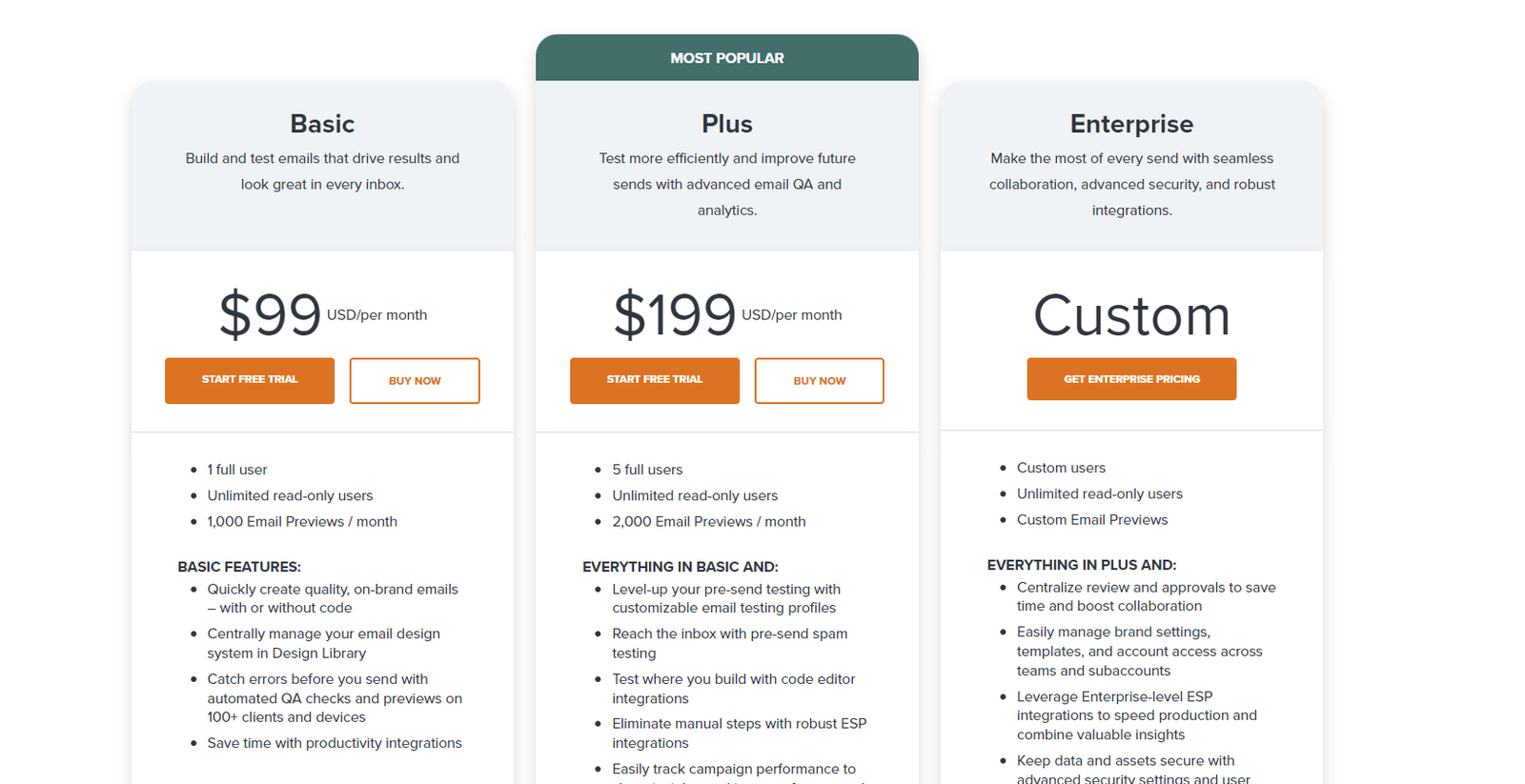
Task: Select the Custom Email Previews bullet item
Action: point(1091,519)
